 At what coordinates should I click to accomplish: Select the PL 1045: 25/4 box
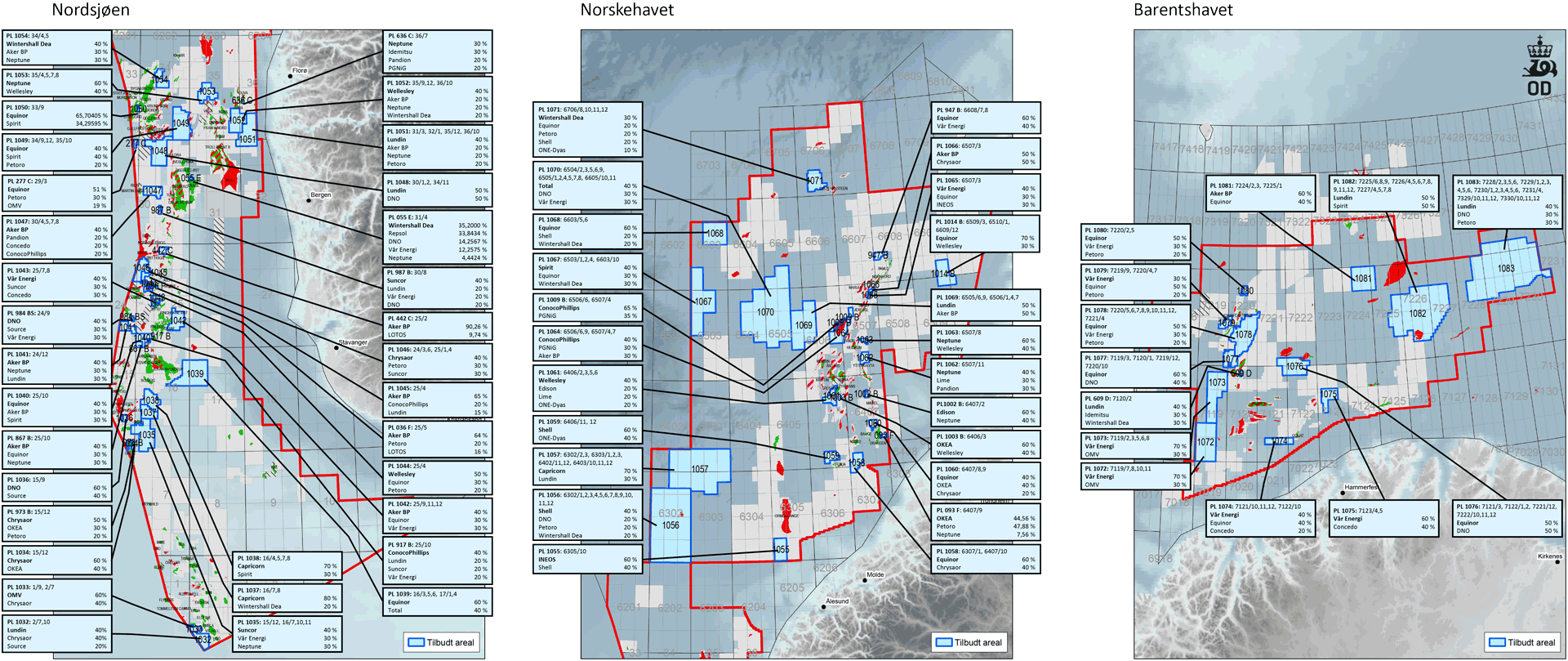click(x=438, y=400)
